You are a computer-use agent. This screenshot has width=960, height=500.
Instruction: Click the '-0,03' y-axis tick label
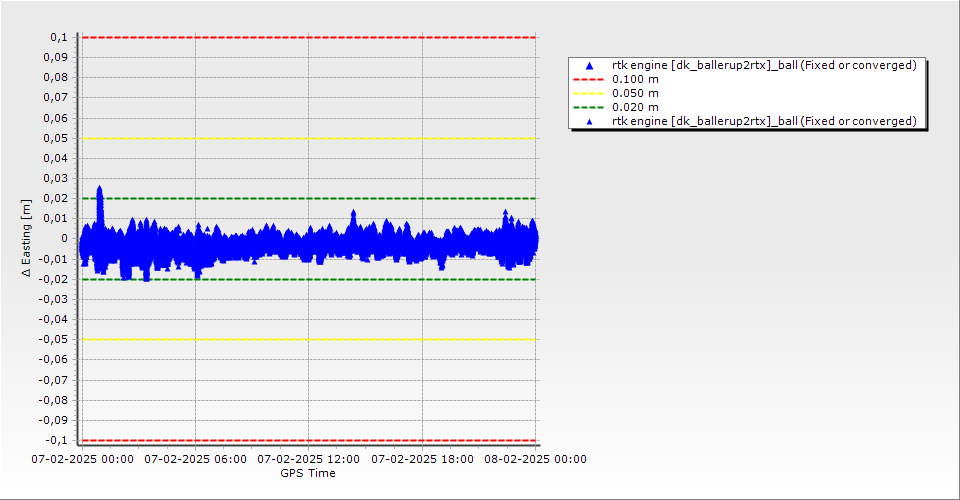[54, 299]
